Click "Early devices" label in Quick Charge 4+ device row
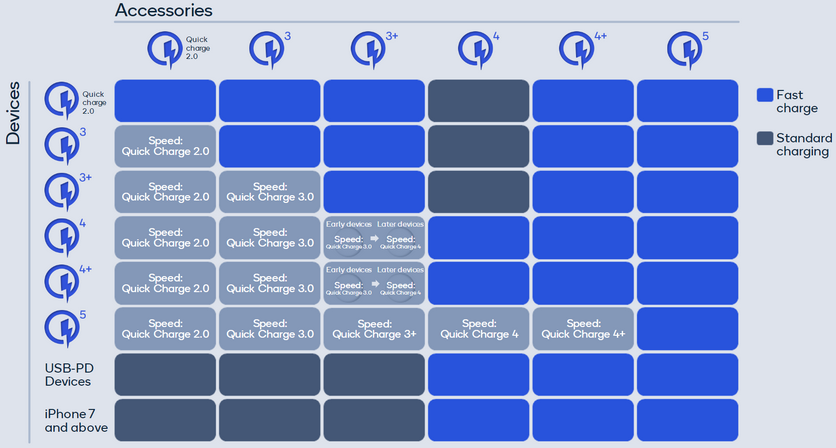This screenshot has height=448, width=836. click(x=349, y=270)
